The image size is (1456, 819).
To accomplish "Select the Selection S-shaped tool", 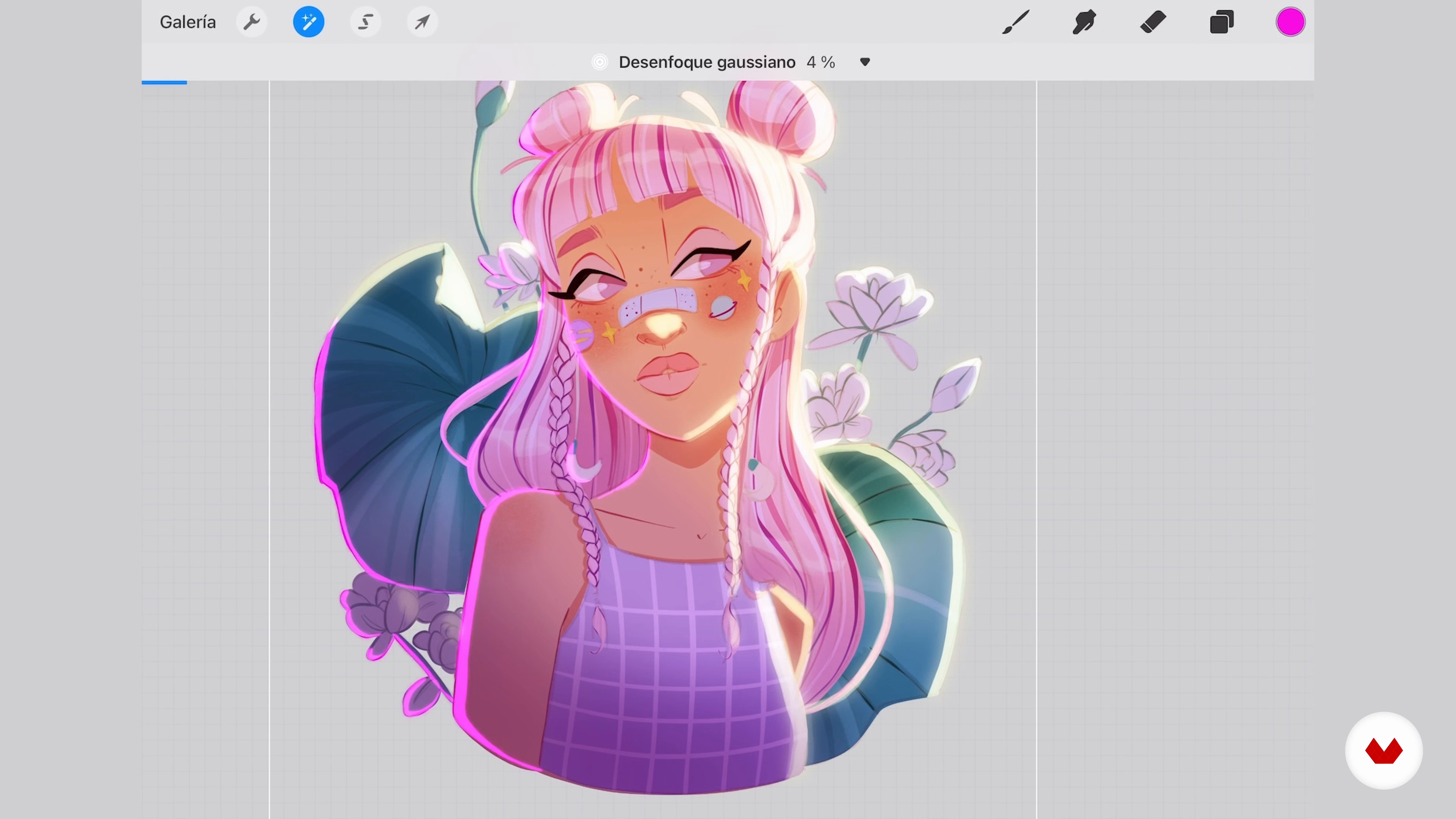I will click(x=366, y=22).
